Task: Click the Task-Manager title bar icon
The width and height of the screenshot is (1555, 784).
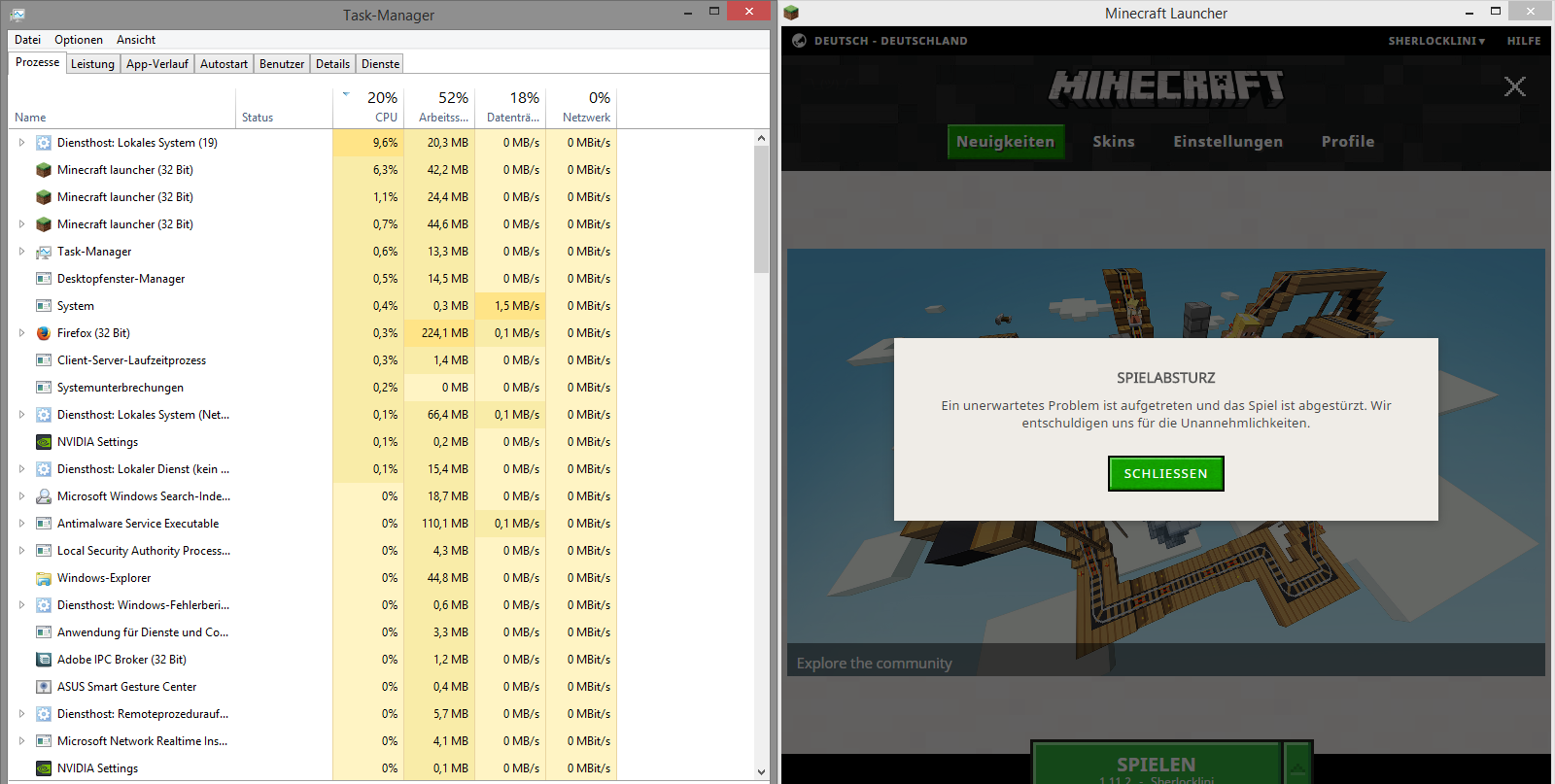Action: [x=17, y=15]
